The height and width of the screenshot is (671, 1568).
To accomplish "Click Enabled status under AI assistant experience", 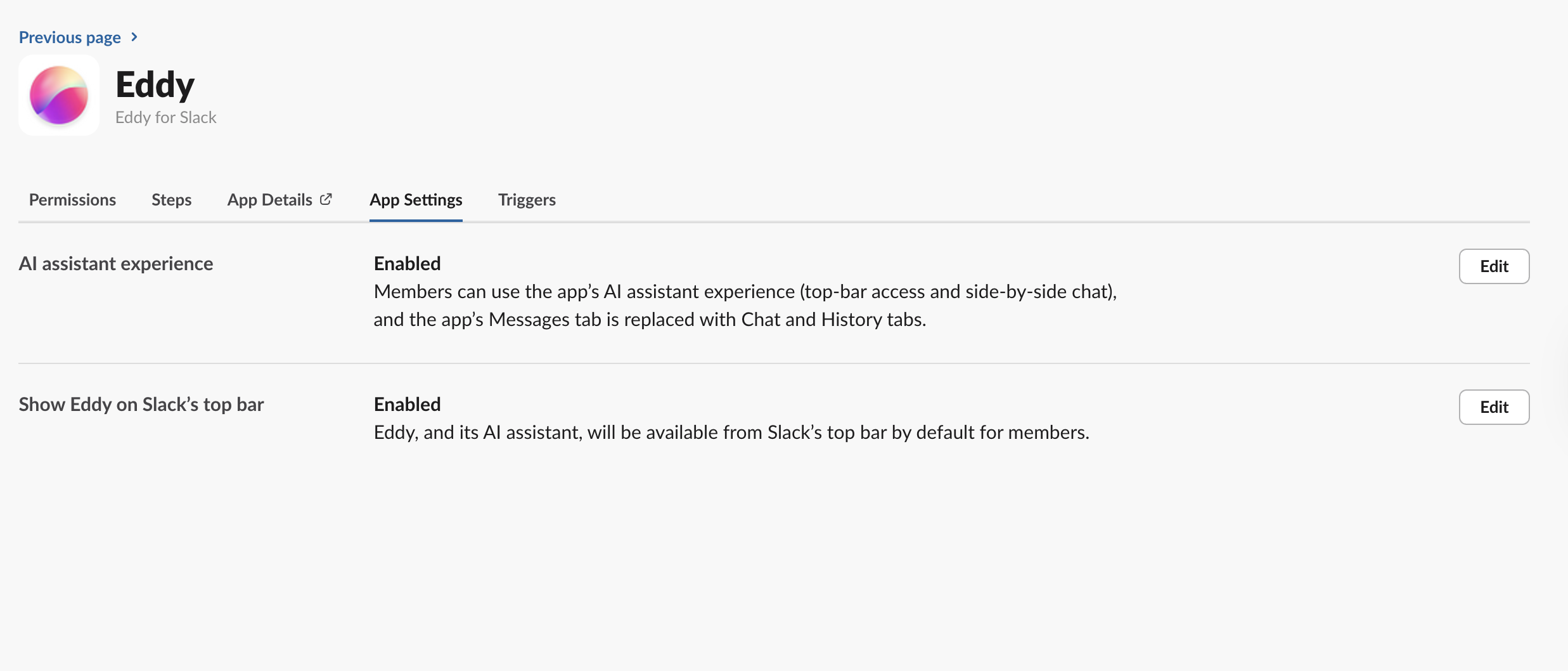I will (407, 263).
